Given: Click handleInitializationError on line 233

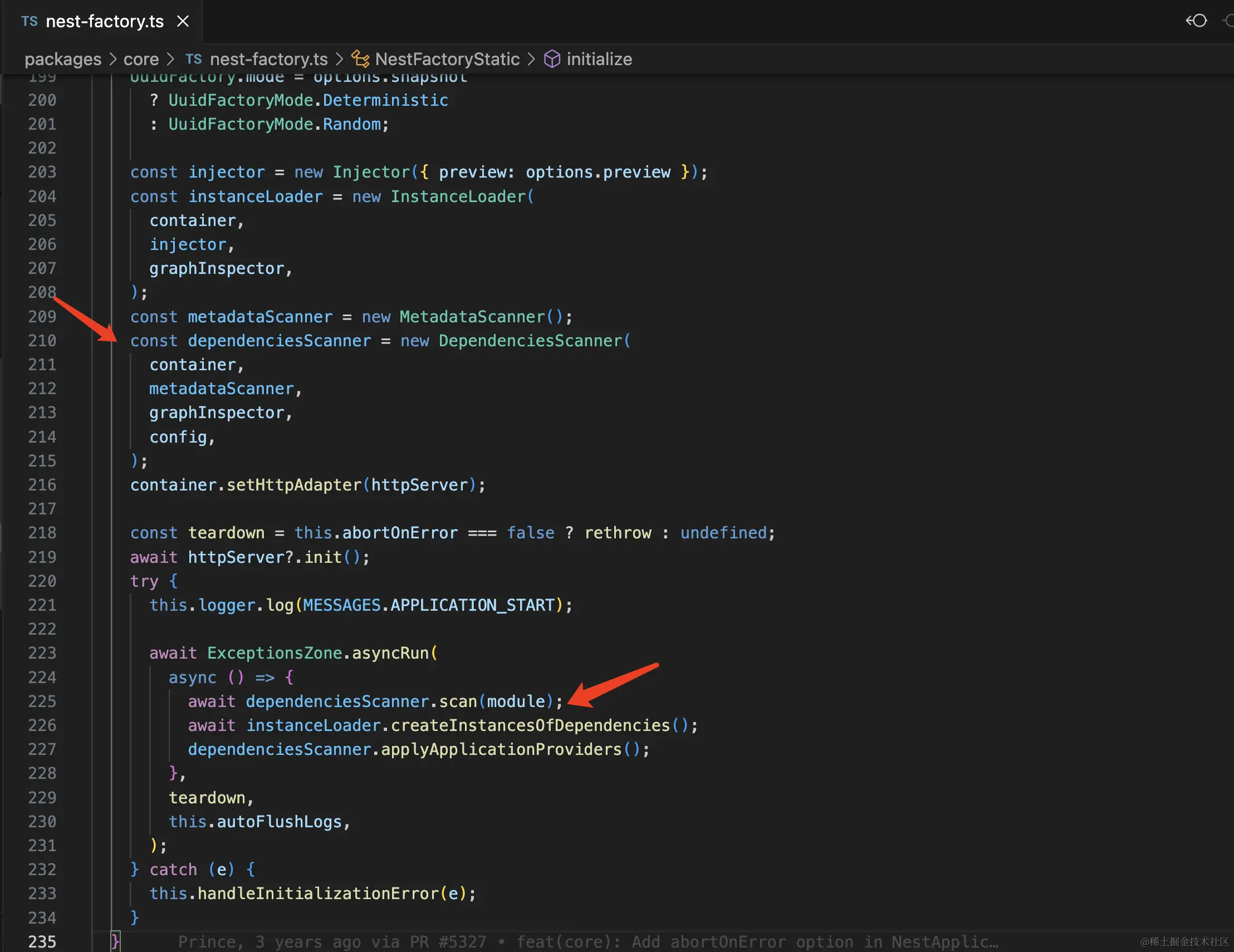Looking at the screenshot, I should (318, 893).
